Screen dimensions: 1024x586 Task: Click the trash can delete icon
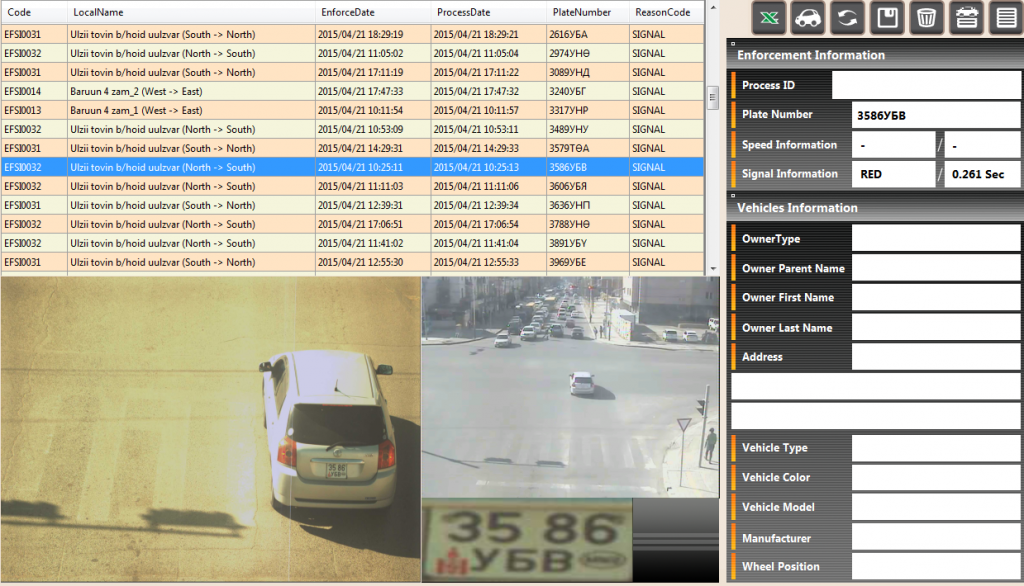[926, 18]
